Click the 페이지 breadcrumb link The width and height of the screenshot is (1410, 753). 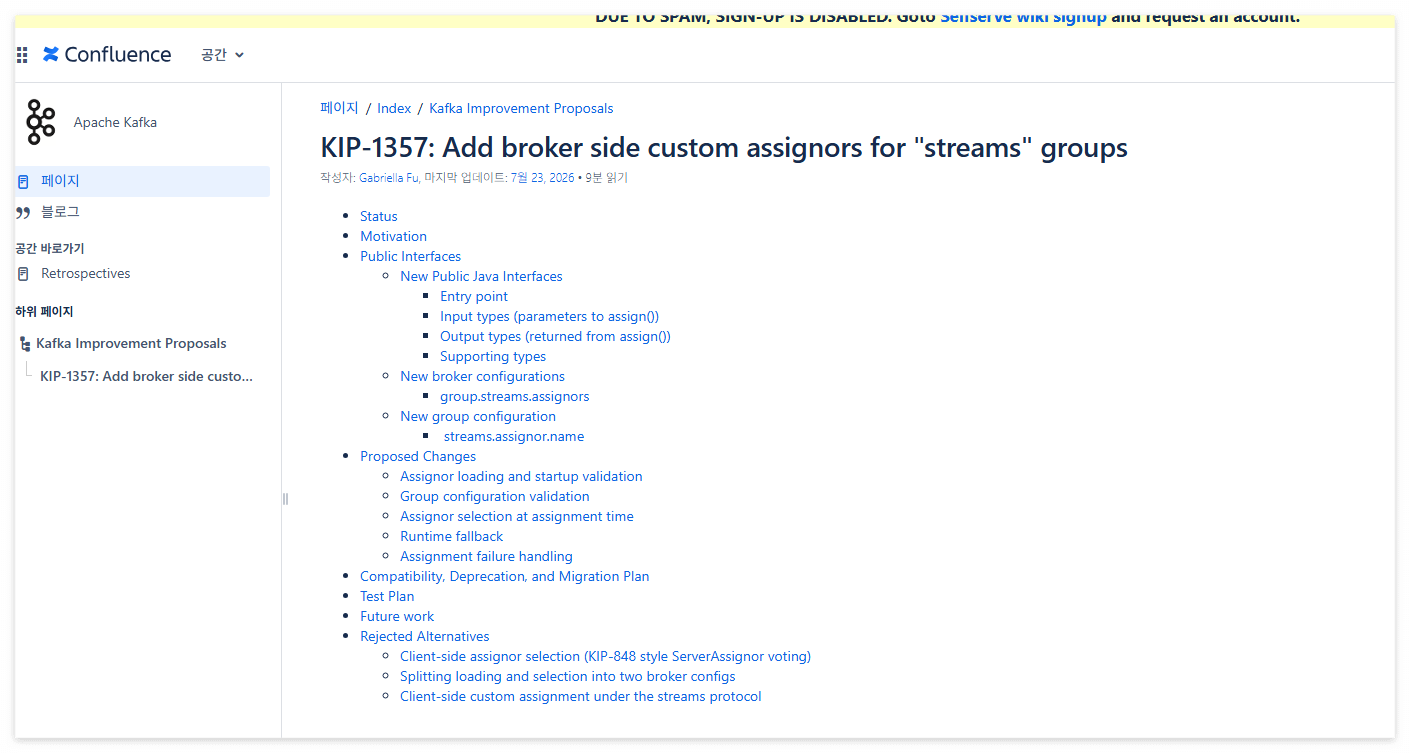(x=340, y=108)
